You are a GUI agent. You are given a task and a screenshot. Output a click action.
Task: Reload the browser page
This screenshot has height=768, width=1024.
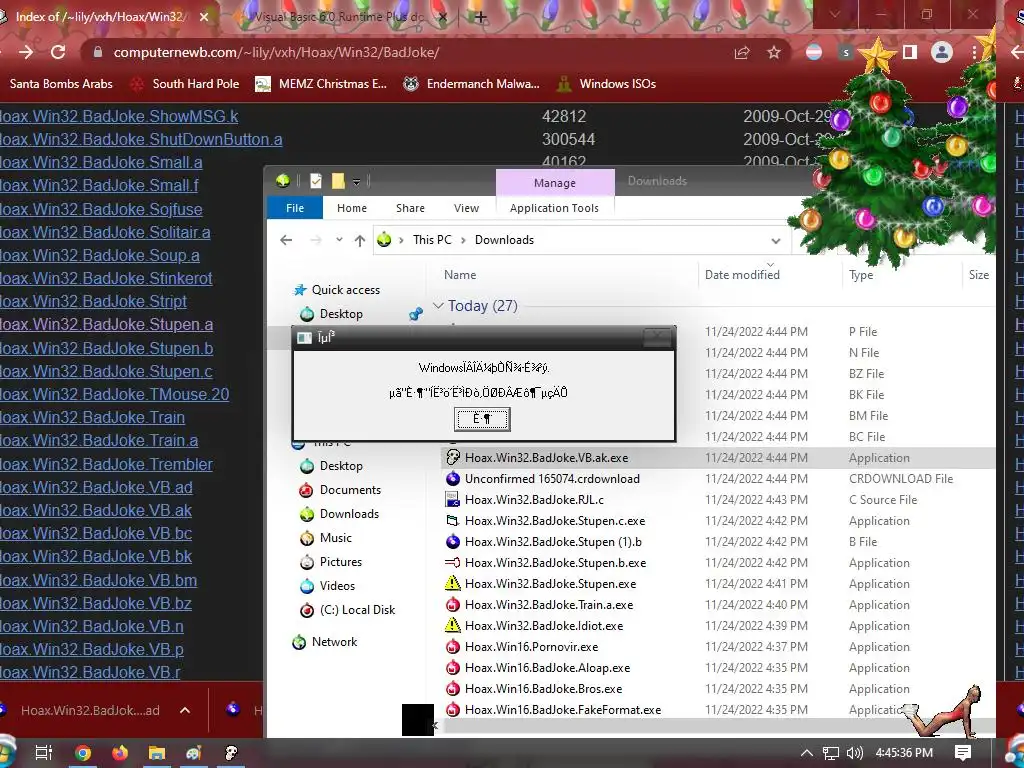(x=58, y=52)
